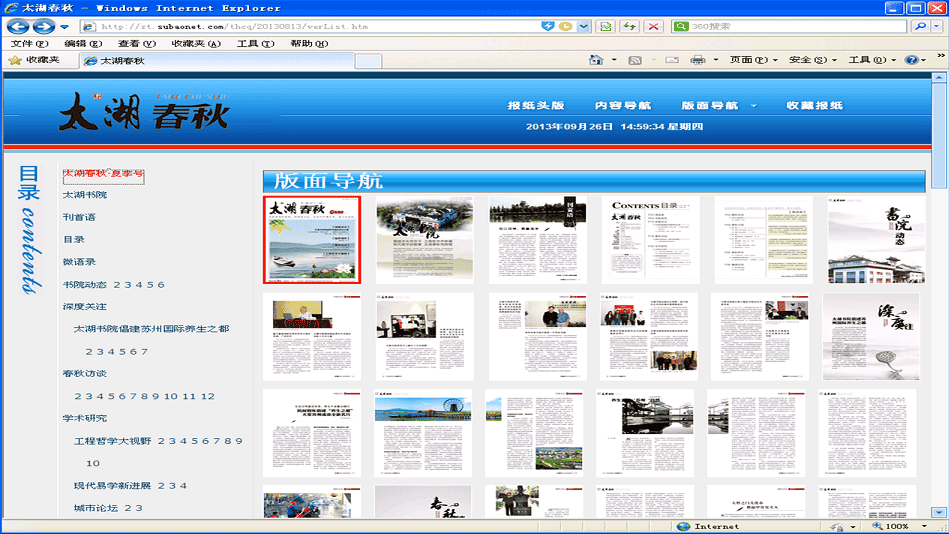Open the 文件(F) menu
Image resolution: width=949 pixels, height=534 pixels.
[29, 44]
